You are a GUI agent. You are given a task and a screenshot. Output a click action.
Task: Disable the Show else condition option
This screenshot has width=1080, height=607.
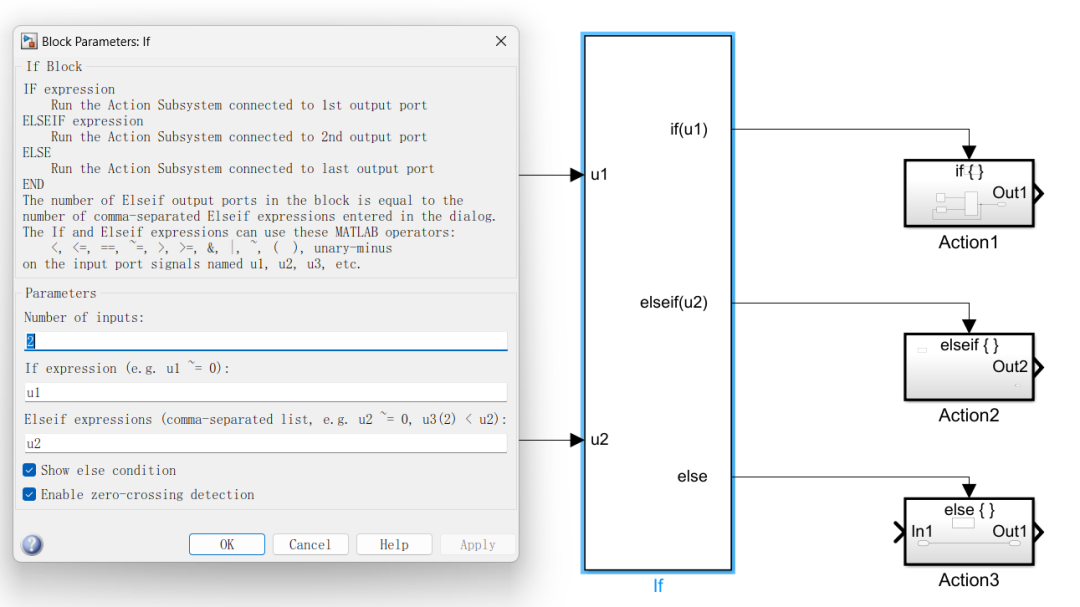pyautogui.click(x=28, y=470)
